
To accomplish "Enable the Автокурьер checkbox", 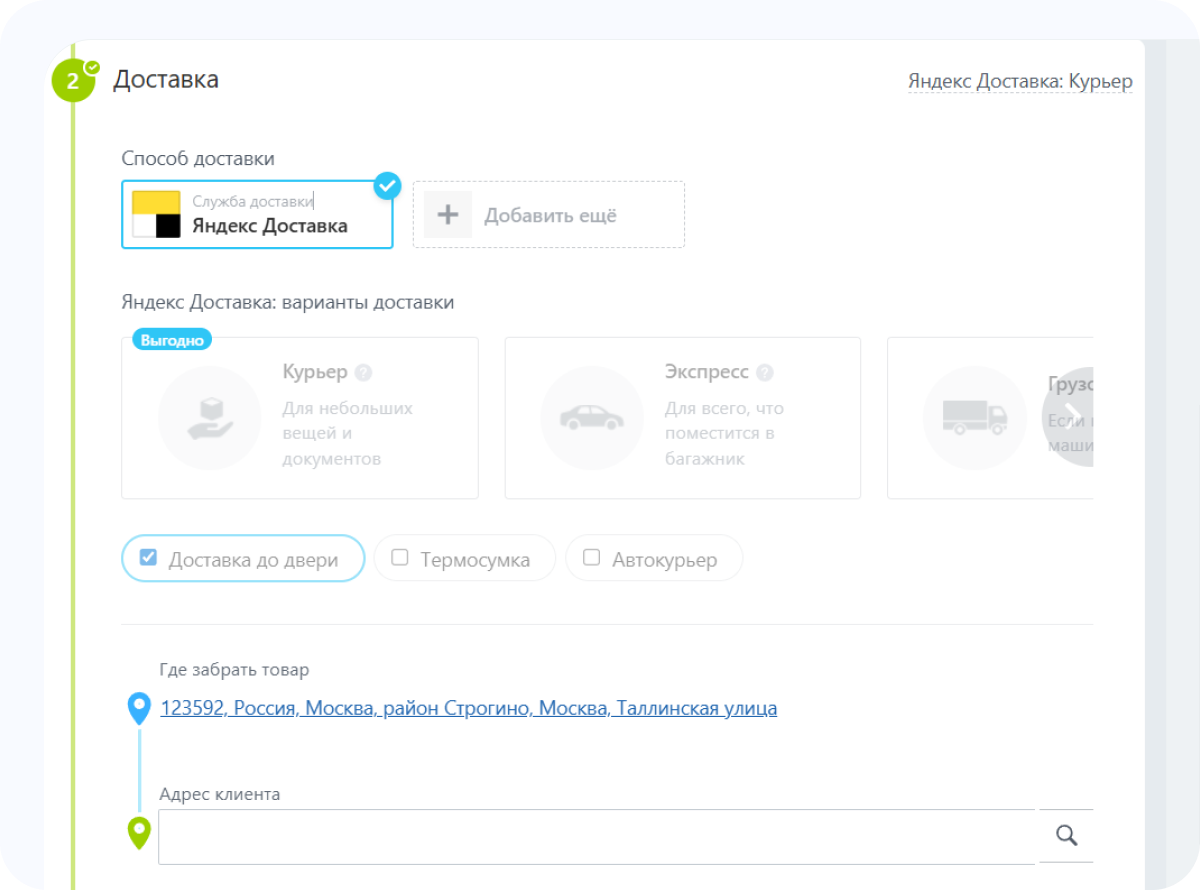I will coord(591,558).
